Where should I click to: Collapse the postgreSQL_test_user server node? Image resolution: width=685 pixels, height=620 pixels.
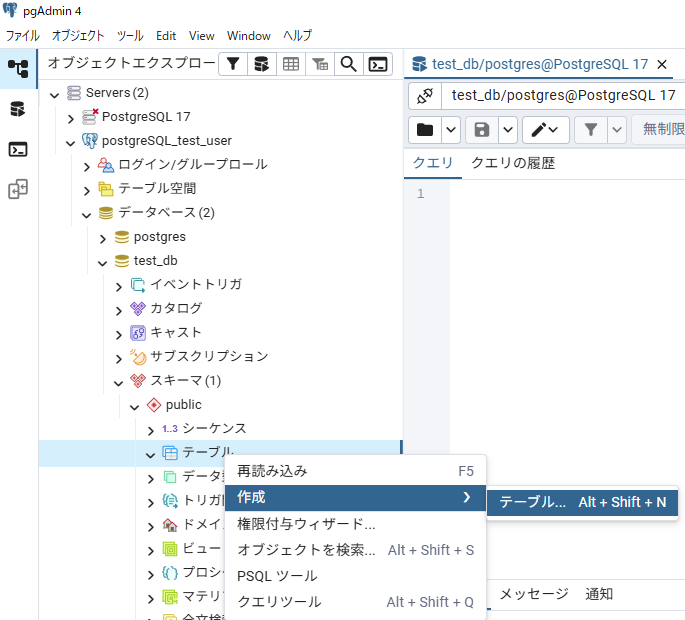70,143
